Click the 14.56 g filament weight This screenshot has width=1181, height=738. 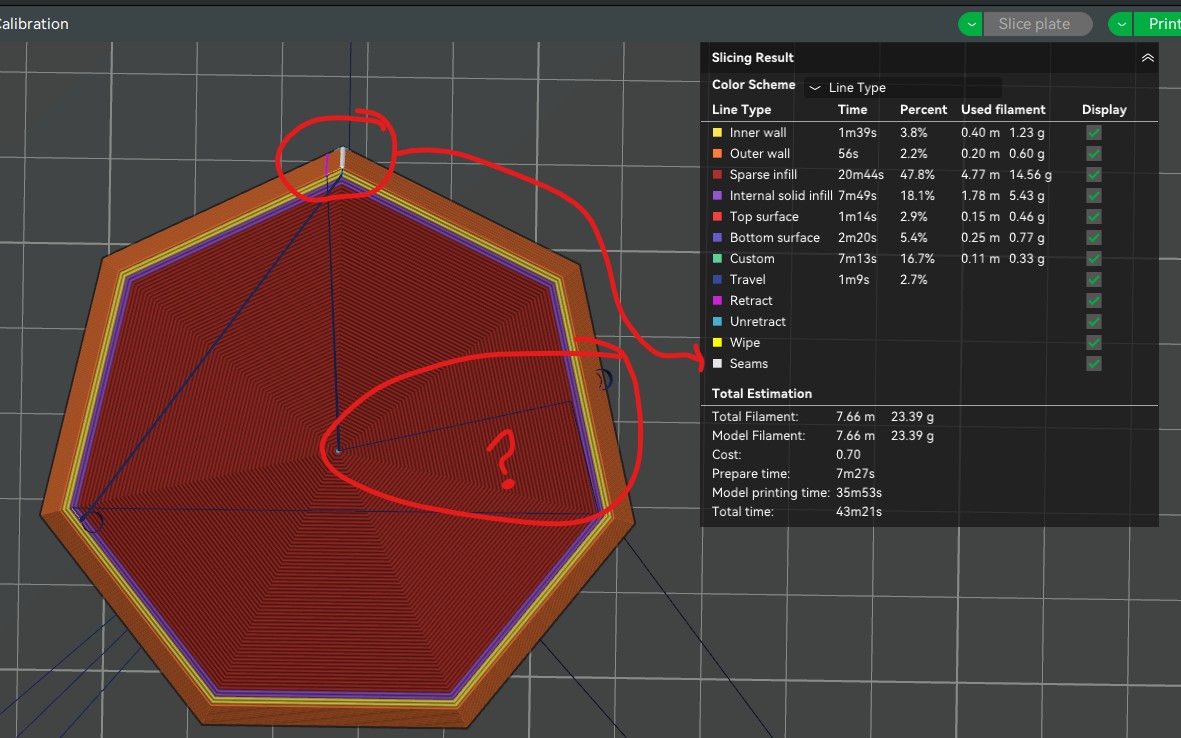click(1030, 175)
